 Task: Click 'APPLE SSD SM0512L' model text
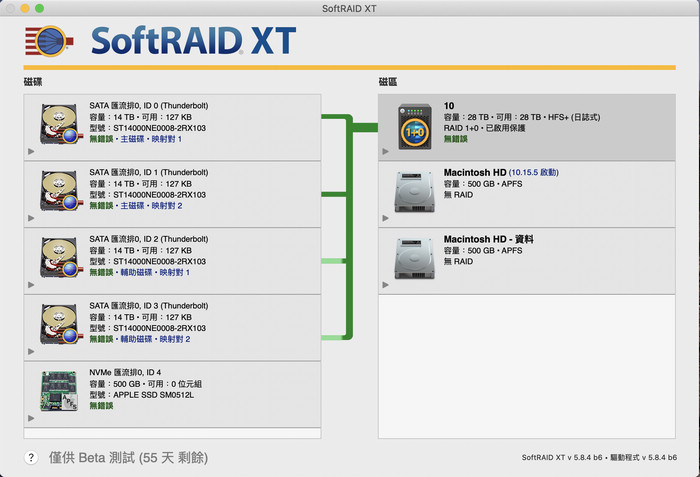154,395
